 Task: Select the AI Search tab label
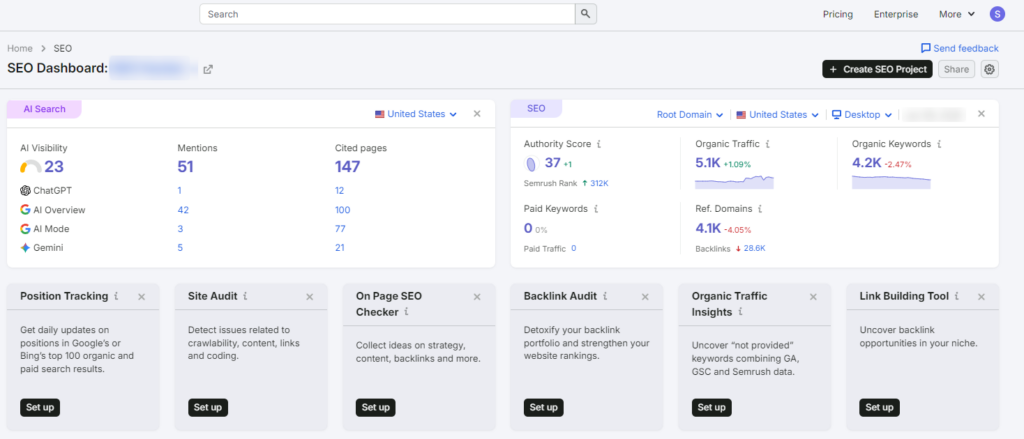44,109
